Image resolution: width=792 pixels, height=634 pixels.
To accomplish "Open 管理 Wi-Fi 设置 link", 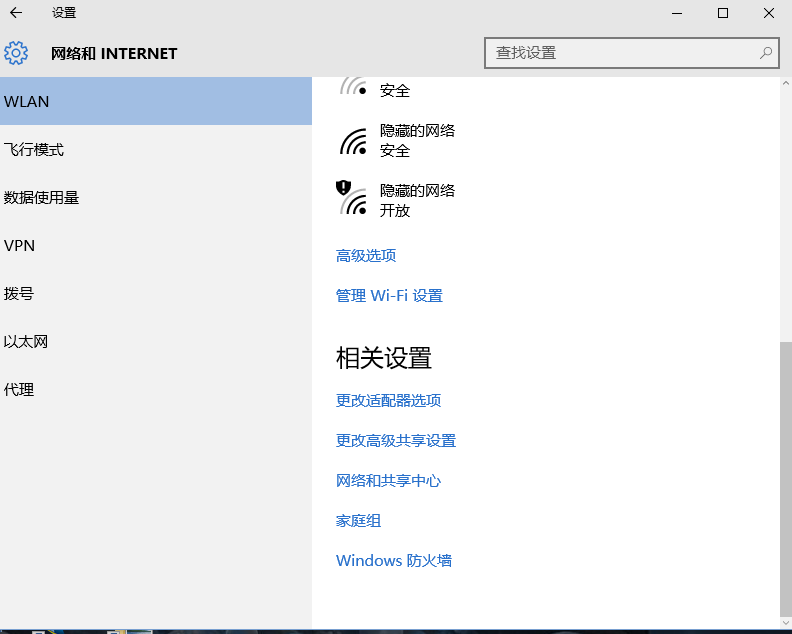I will 389,296.
